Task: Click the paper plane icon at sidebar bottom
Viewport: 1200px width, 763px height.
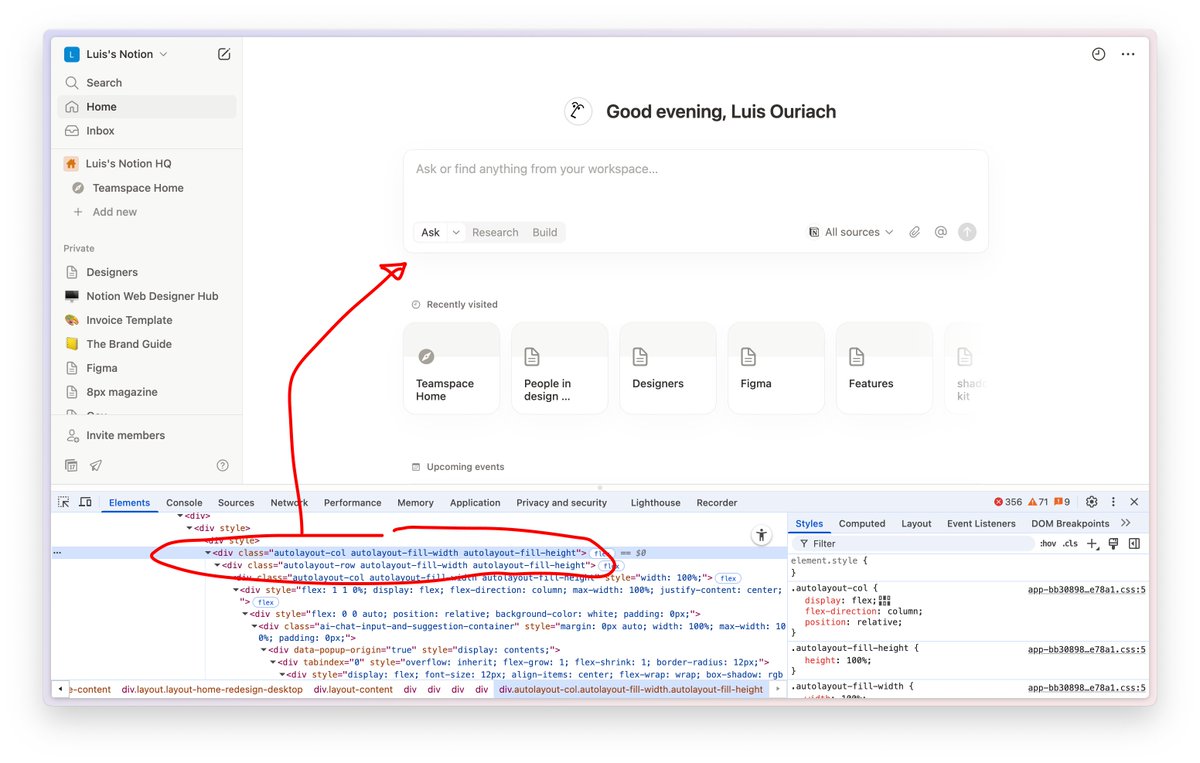Action: tap(96, 465)
